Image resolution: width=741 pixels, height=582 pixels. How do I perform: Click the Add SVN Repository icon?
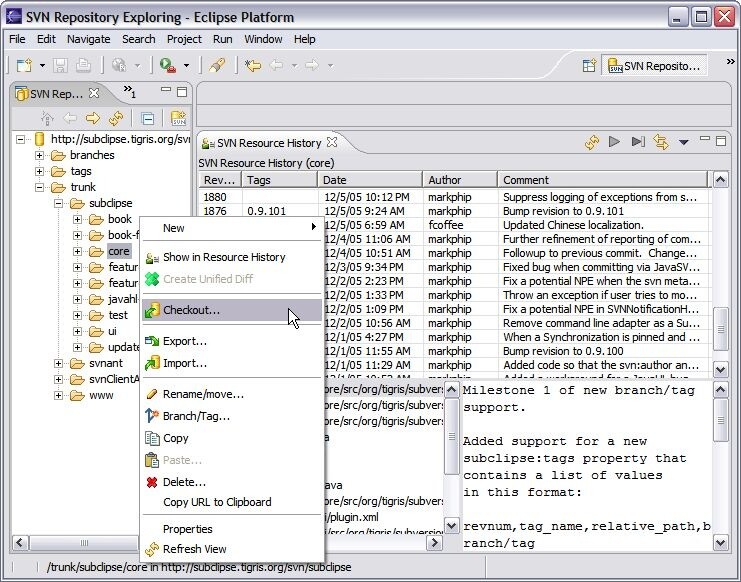[178, 118]
